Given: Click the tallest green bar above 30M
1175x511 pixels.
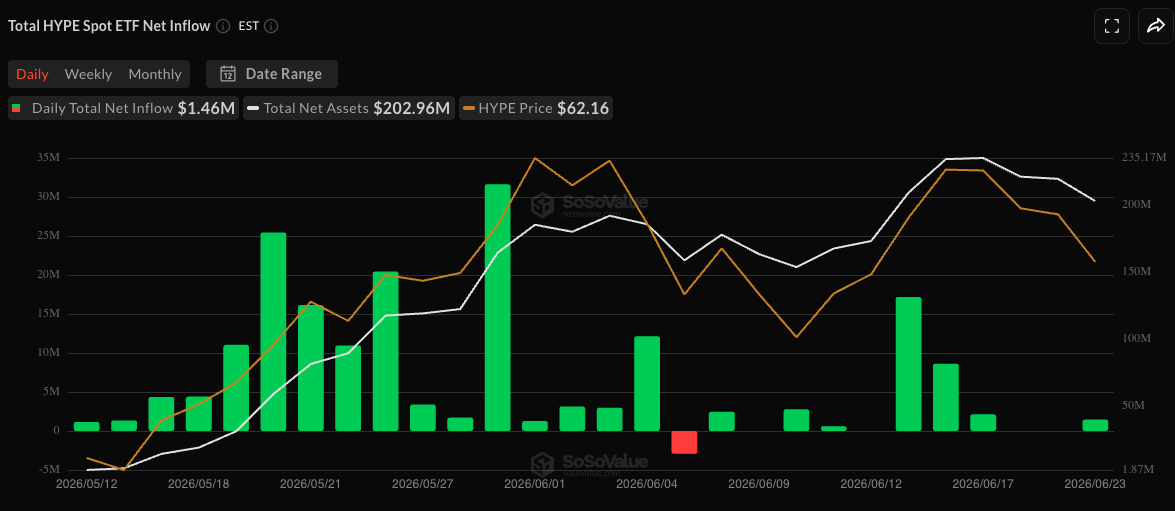Looking at the screenshot, I should pyautogui.click(x=498, y=307).
